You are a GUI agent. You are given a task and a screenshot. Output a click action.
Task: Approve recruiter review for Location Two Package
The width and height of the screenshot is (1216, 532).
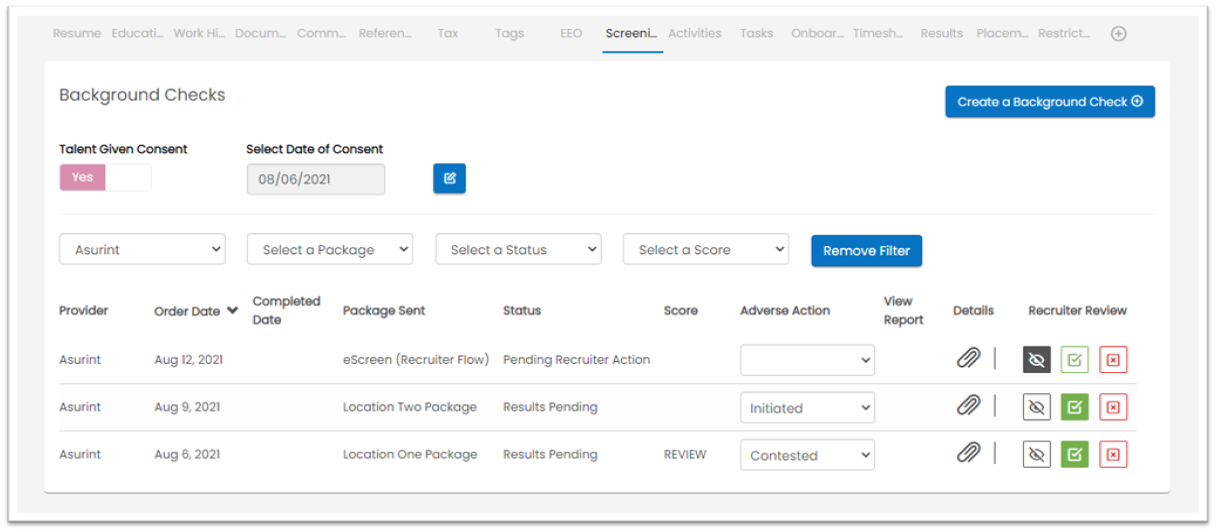tap(1075, 407)
